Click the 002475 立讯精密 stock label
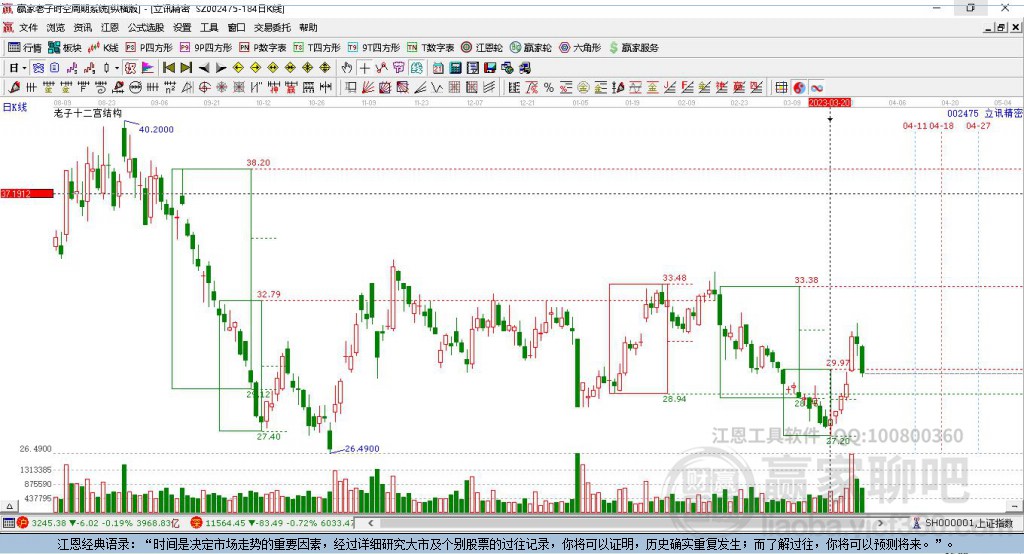 click(x=985, y=114)
